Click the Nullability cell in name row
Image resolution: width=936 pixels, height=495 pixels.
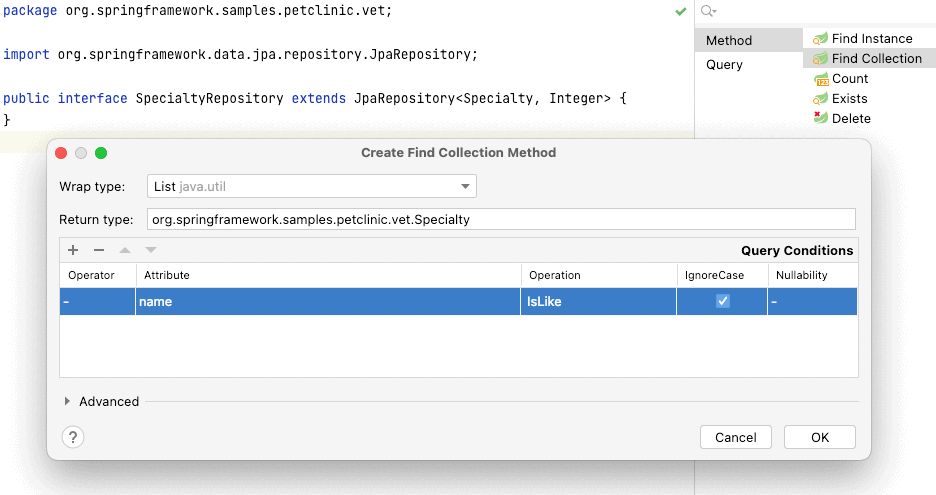coord(812,301)
